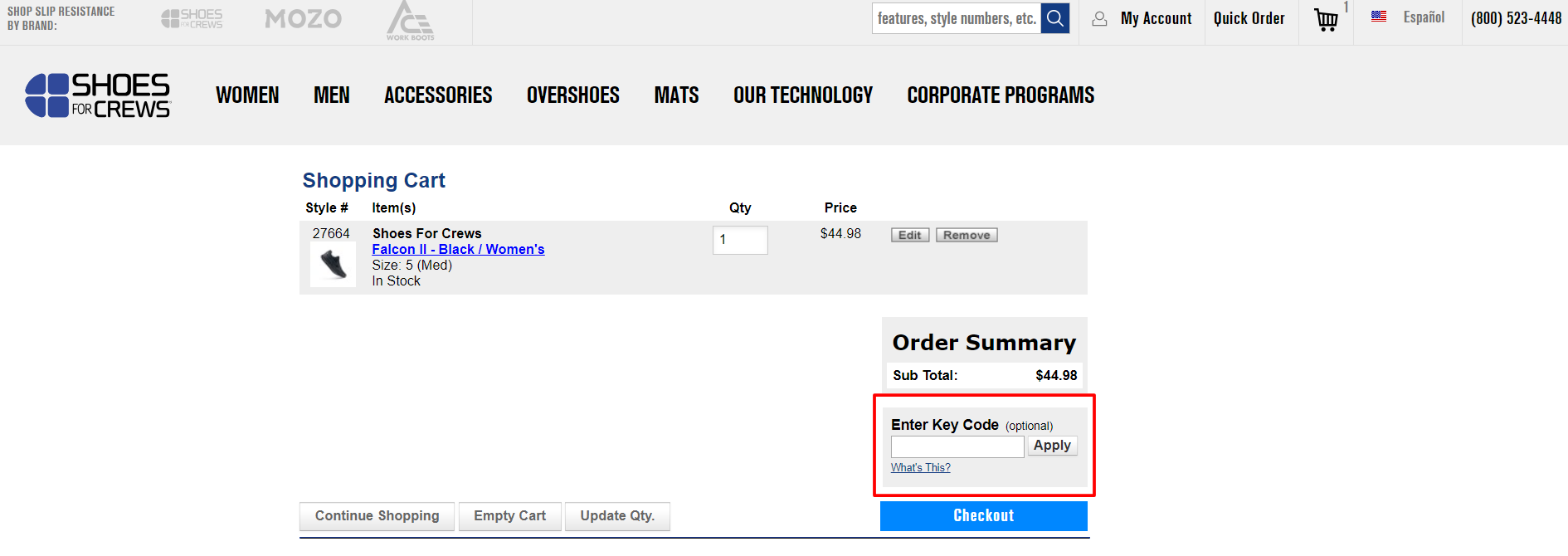Open the Women menu
The height and width of the screenshot is (556, 1568).
click(x=247, y=95)
